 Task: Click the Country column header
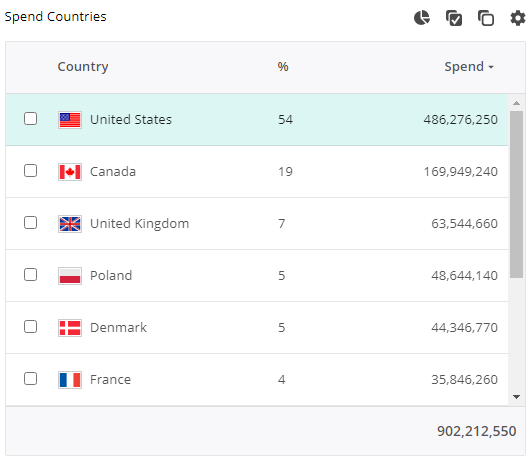tap(83, 67)
